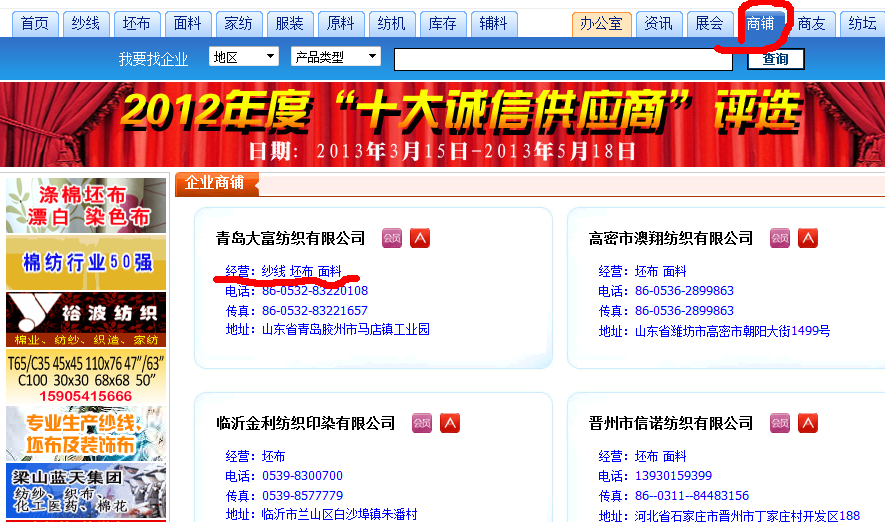Go to the 首页 home tab
885x522 pixels.
point(35,24)
